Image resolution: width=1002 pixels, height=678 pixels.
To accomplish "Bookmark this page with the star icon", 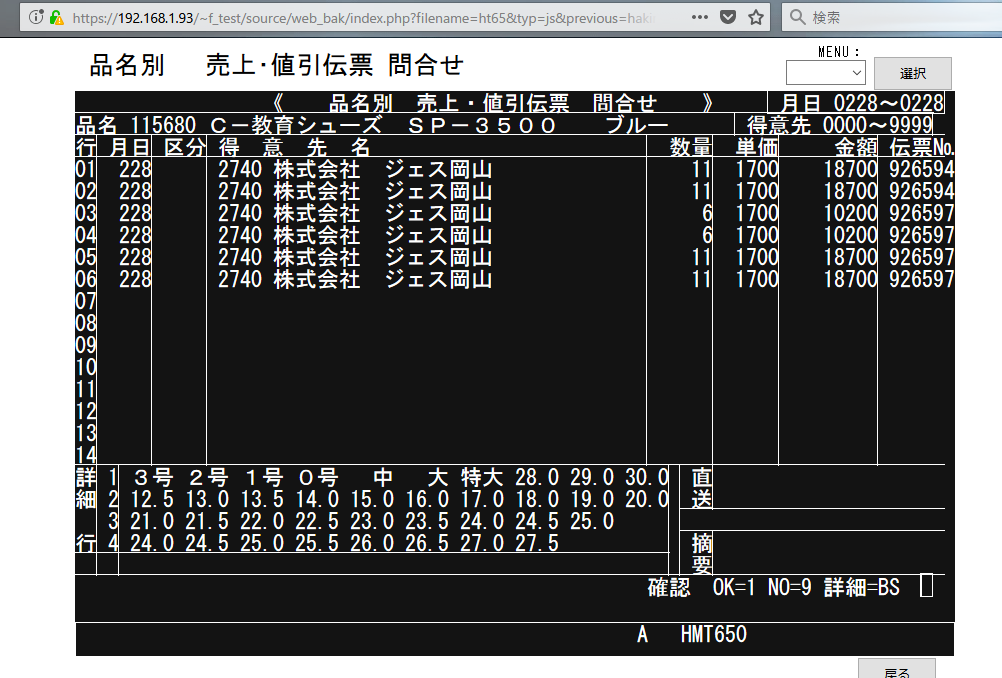I will pyautogui.click(x=756, y=17).
